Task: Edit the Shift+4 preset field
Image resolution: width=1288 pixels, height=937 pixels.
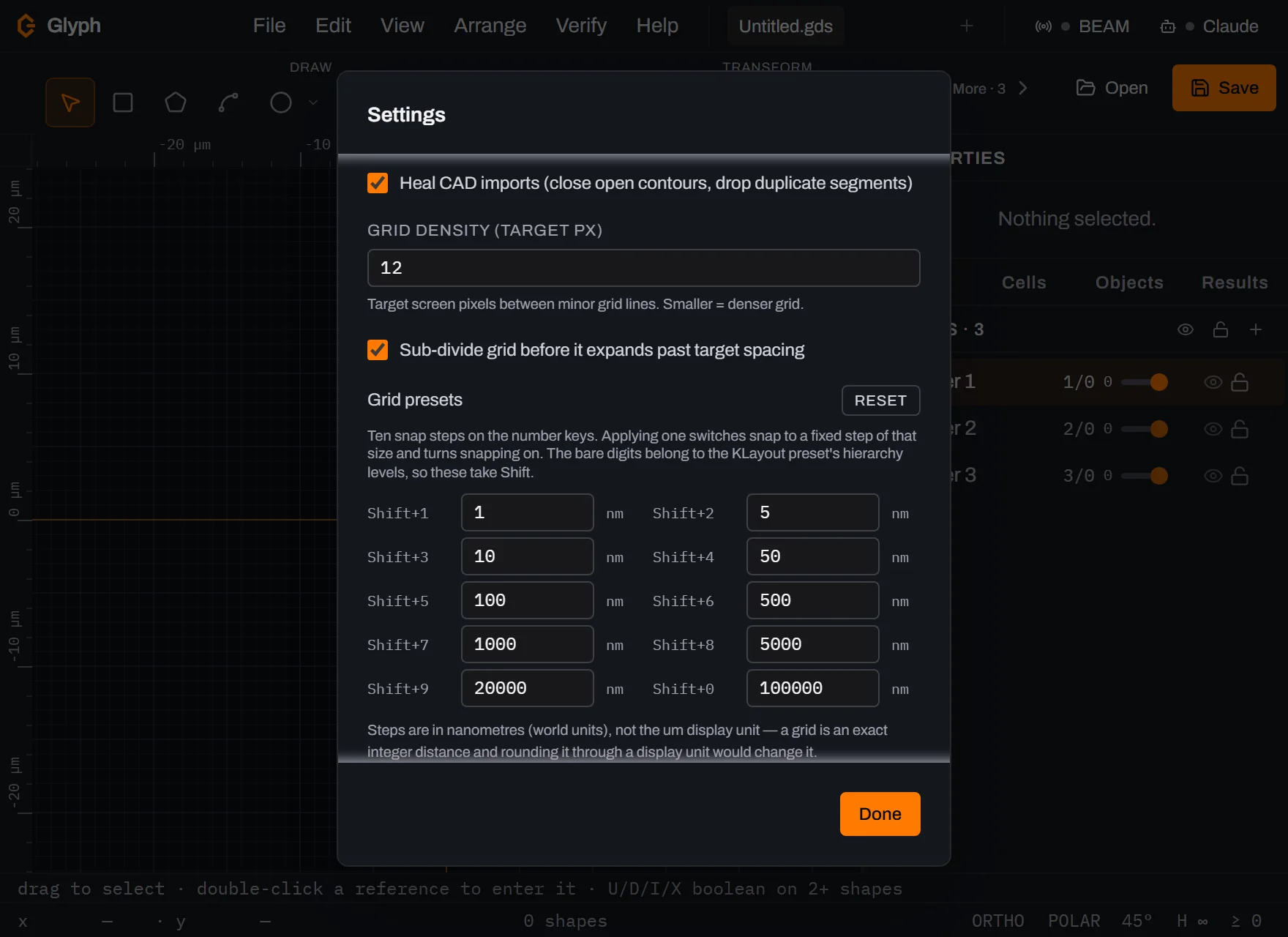Action: [813, 556]
